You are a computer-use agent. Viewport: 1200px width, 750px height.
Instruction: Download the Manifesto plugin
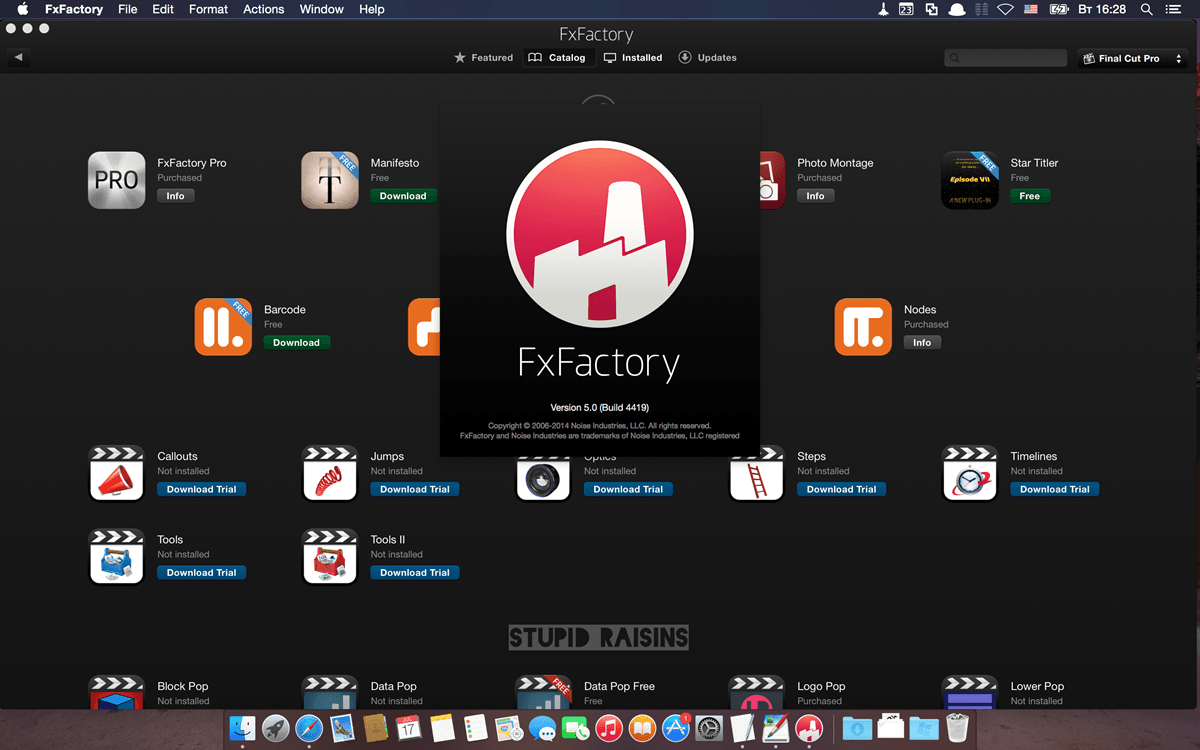point(403,196)
